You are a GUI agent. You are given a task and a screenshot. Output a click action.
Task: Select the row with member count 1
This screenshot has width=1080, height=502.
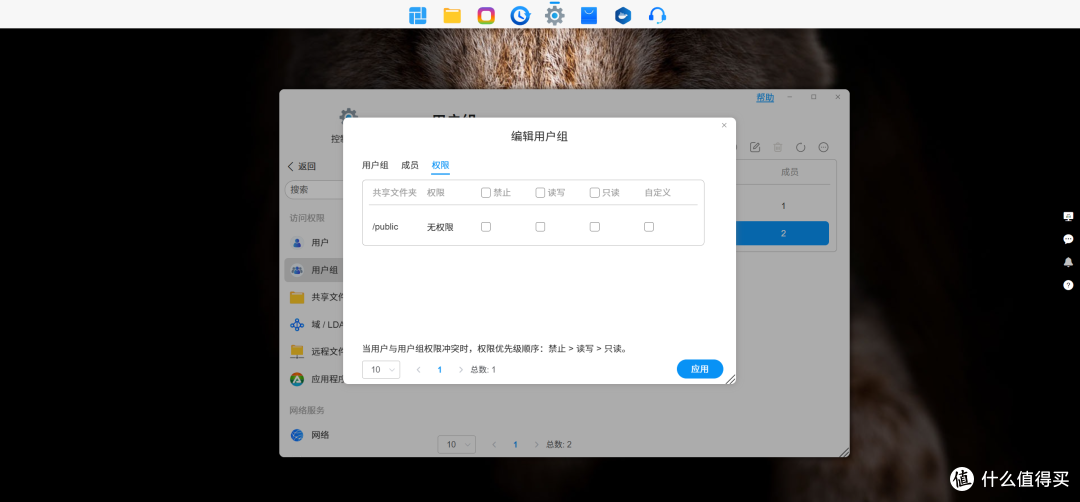coord(783,206)
